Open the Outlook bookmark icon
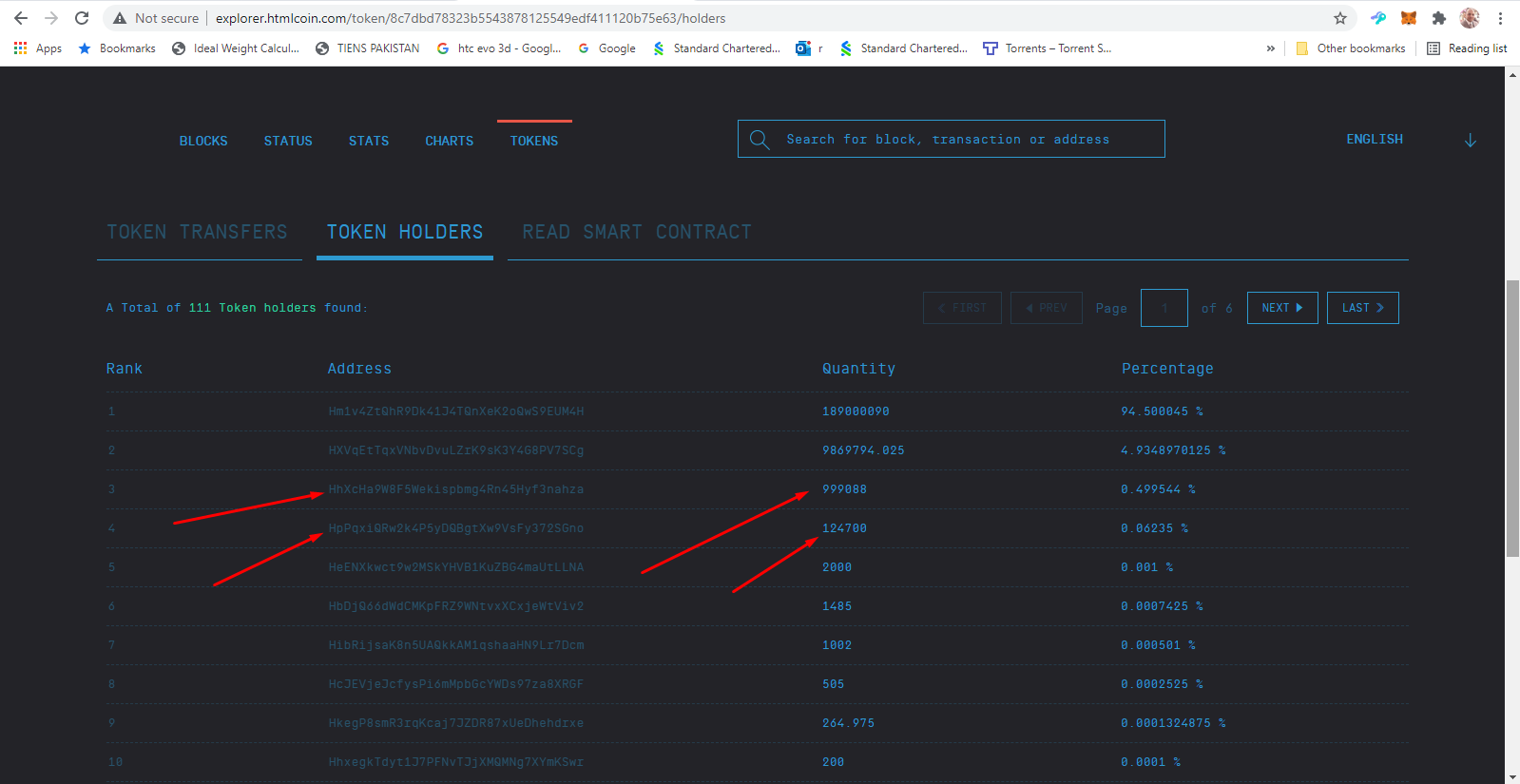Image resolution: width=1520 pixels, height=784 pixels. pyautogui.click(x=809, y=48)
